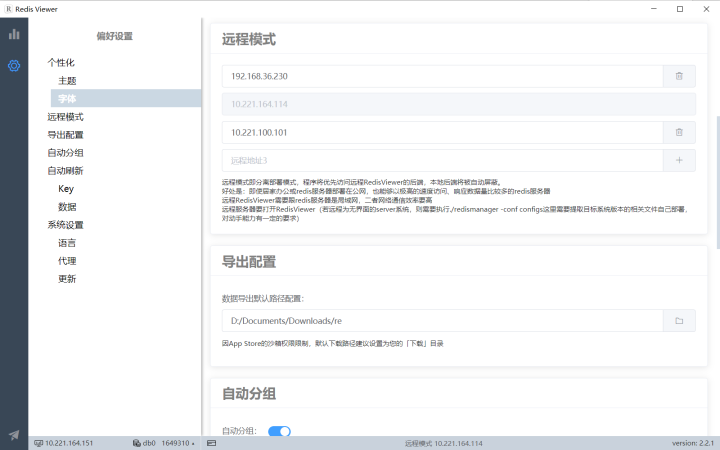Click the 远程模式 section heading
The width and height of the screenshot is (720, 450).
click(x=249, y=39)
